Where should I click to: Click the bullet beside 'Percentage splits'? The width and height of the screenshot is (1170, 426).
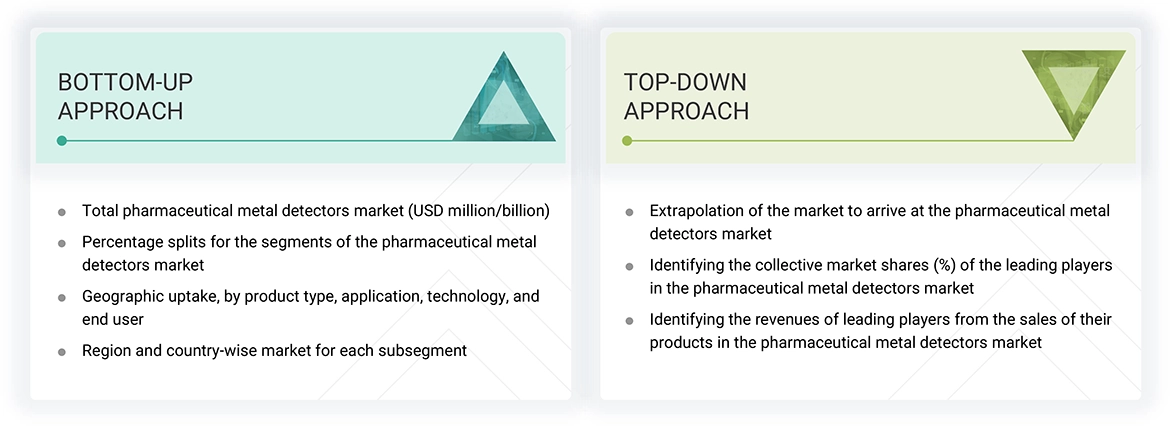click(62, 243)
